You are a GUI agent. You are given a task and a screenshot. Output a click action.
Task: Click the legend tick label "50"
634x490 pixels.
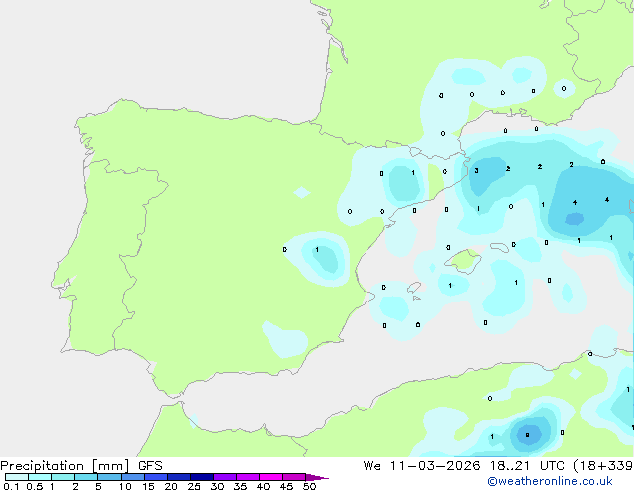[x=310, y=486]
